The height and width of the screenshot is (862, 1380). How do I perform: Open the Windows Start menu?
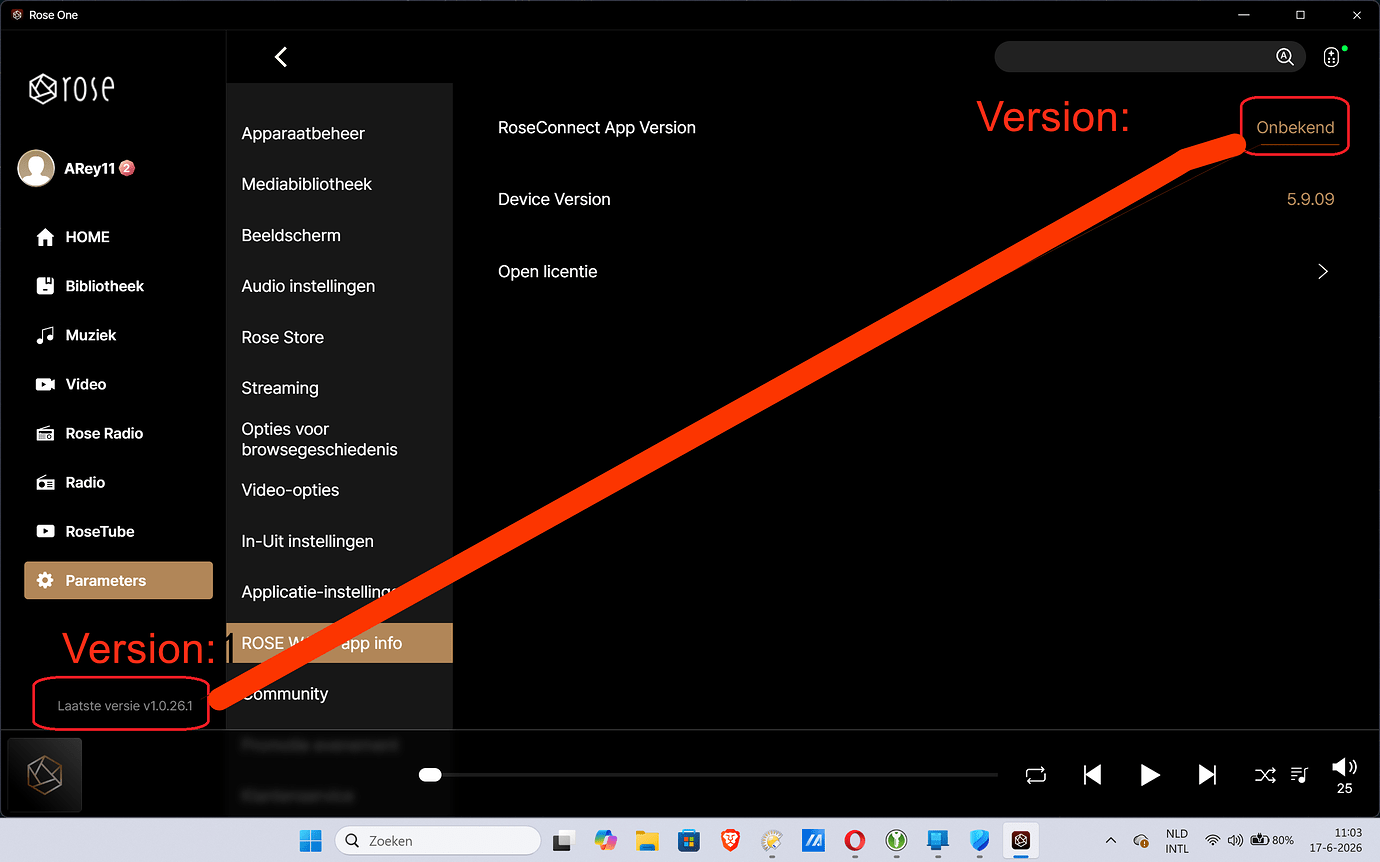click(x=311, y=841)
